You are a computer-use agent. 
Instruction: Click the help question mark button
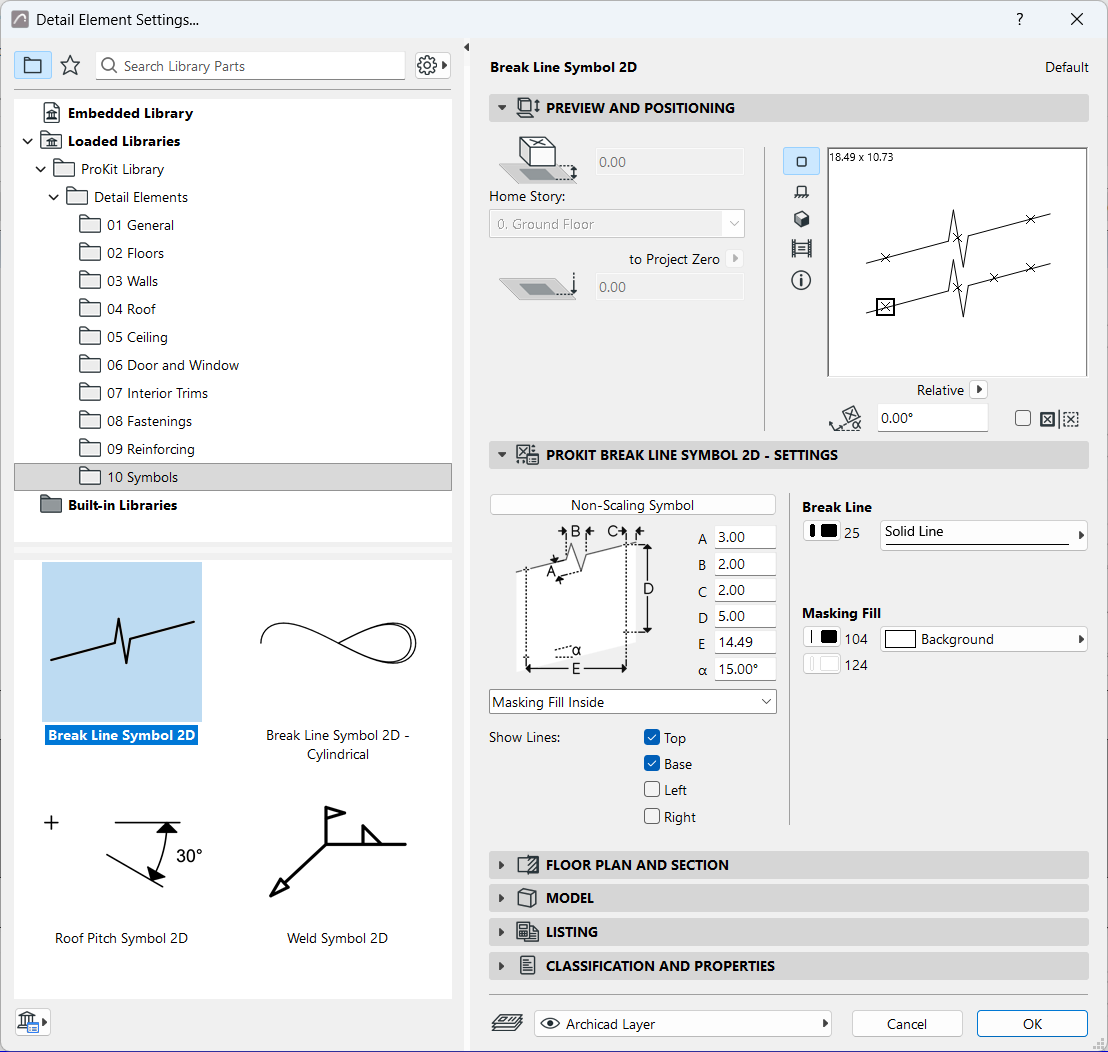[x=1020, y=19]
